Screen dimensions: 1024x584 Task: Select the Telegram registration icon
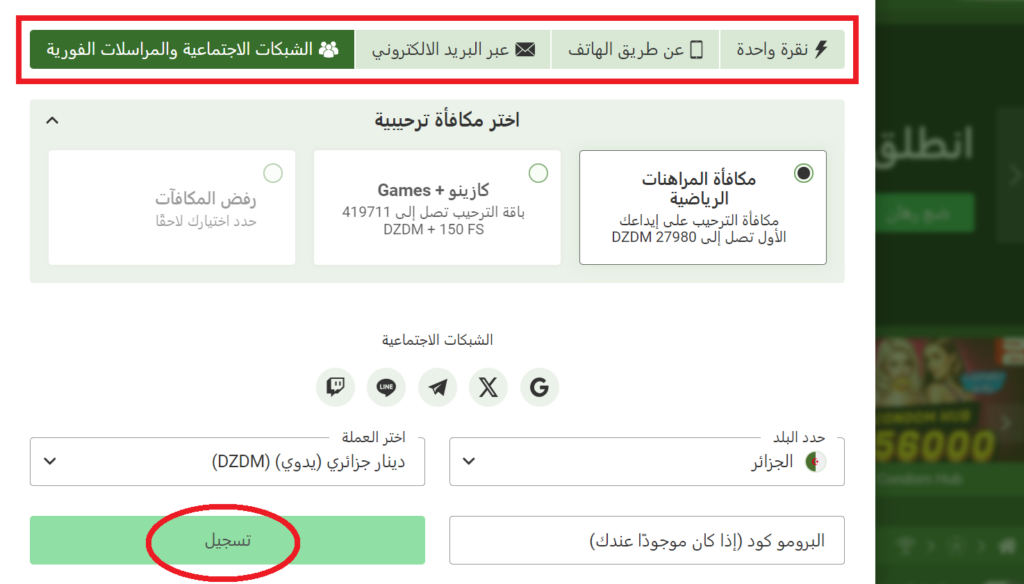[437, 387]
